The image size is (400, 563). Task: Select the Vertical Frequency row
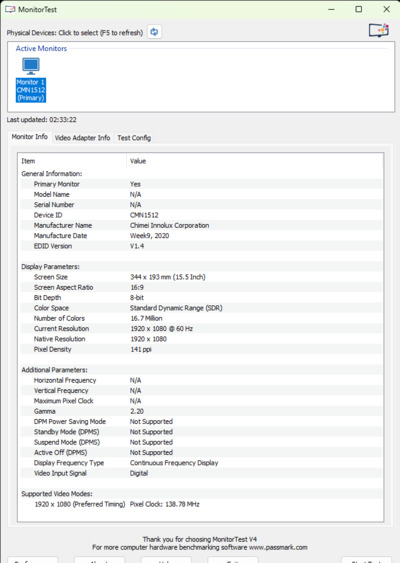point(201,391)
